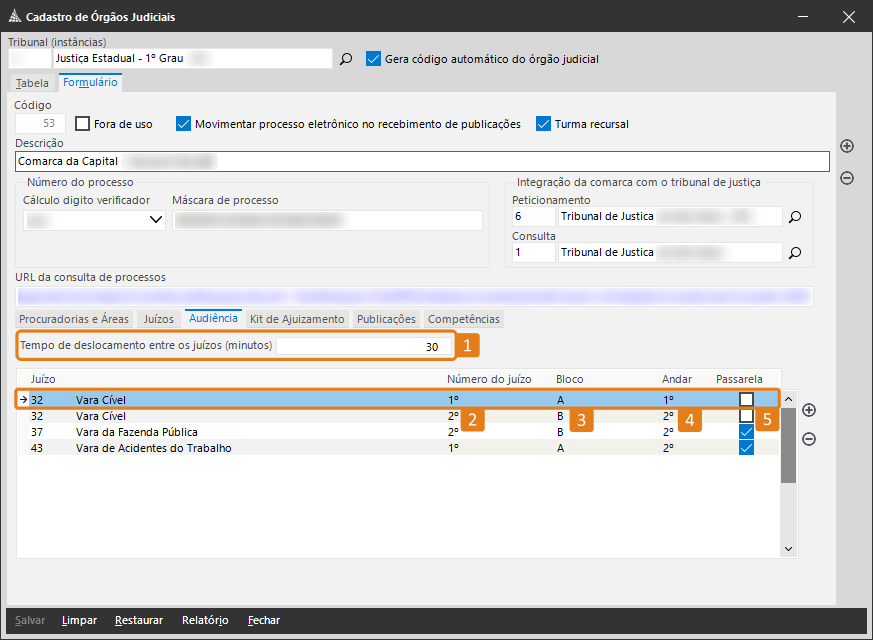Click the Limpar button
Screen dimensions: 873x640
[x=79, y=620]
